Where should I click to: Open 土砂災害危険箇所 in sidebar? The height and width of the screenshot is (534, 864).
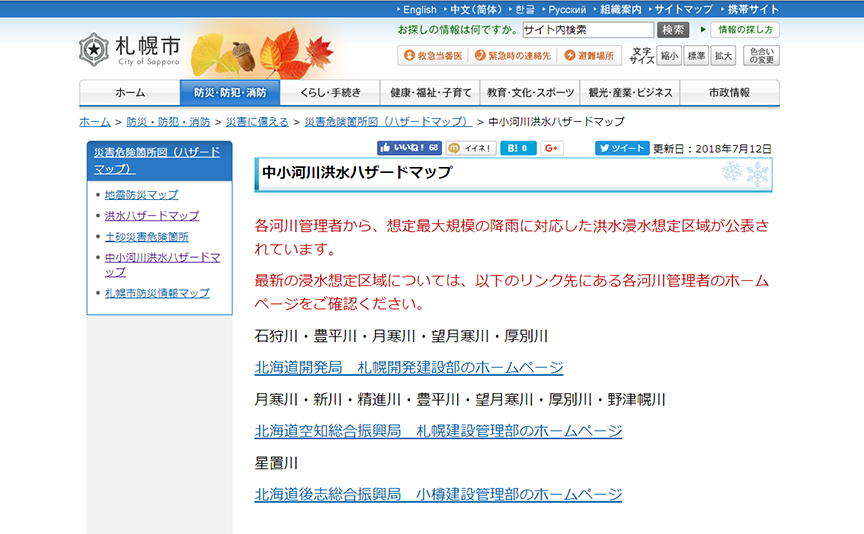[147, 236]
